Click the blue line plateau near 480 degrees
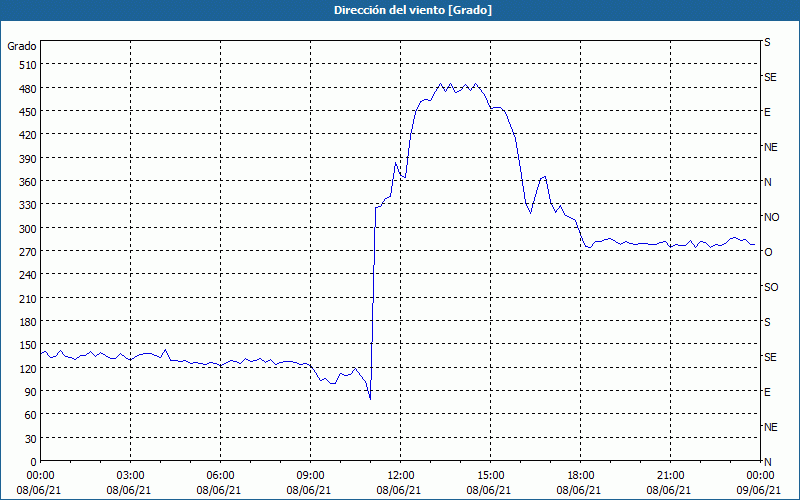The width and height of the screenshot is (800, 500). [460, 88]
